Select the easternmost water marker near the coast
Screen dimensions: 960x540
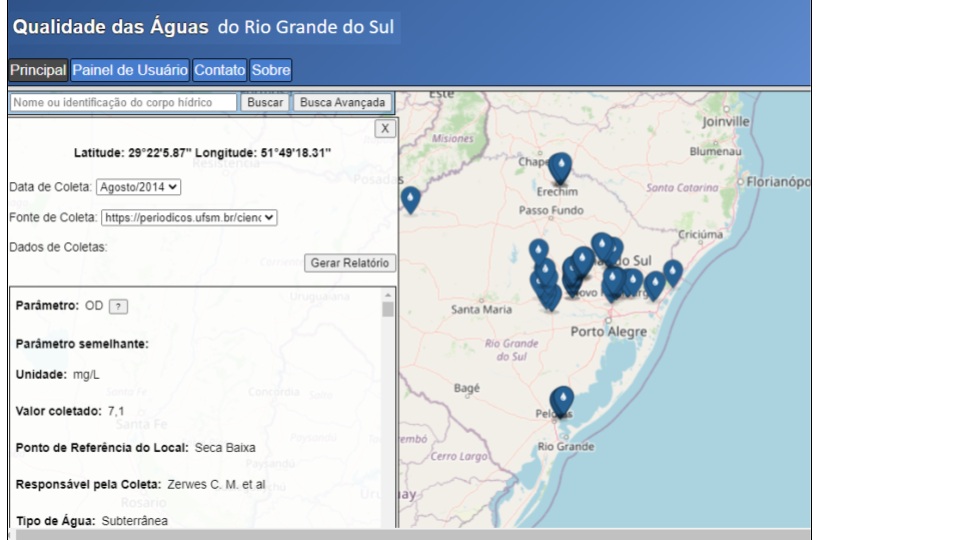tap(673, 273)
